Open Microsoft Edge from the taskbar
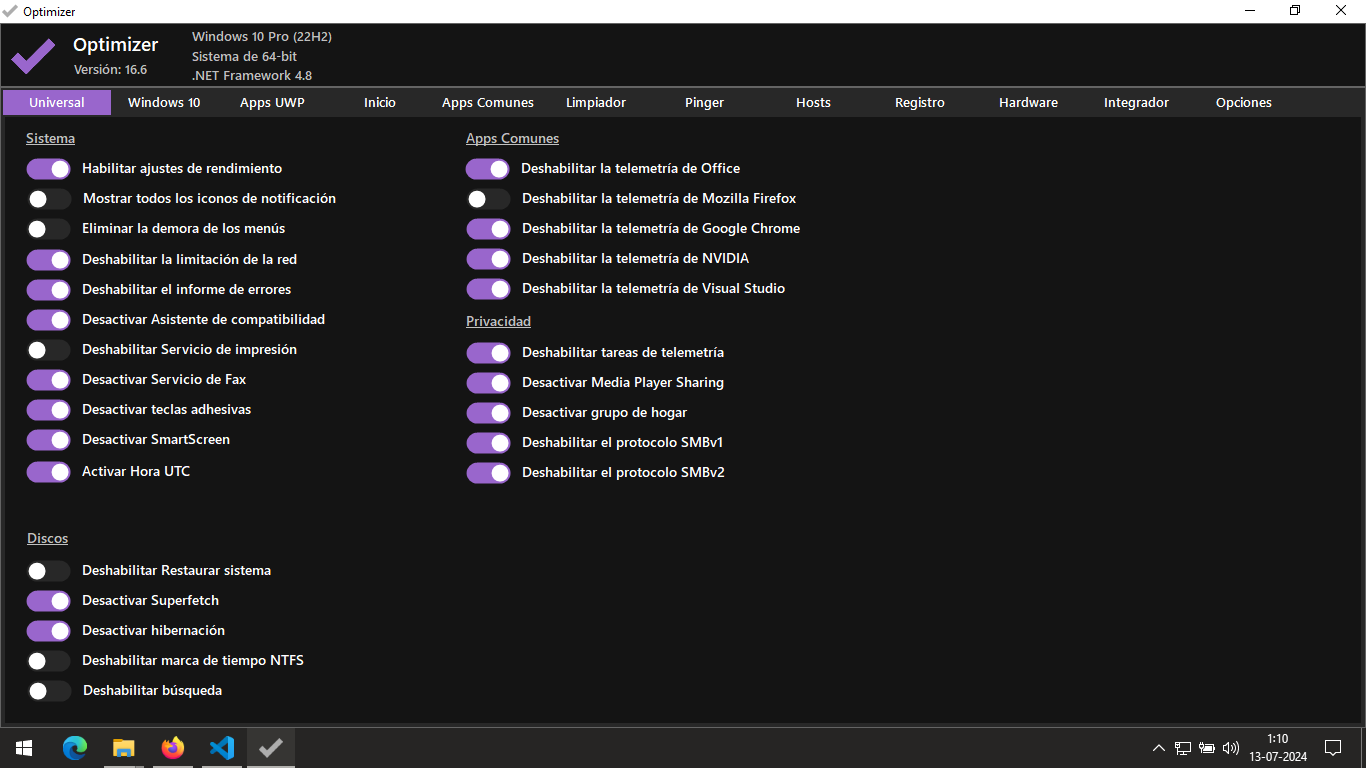Screen dimensions: 1366x768 pyautogui.click(x=75, y=747)
